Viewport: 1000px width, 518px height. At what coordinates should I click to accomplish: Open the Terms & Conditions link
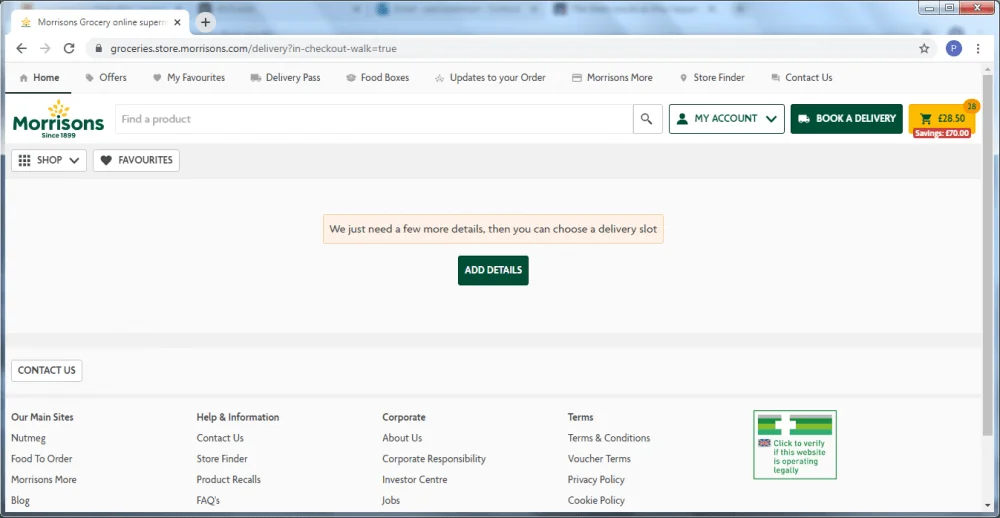tap(609, 438)
